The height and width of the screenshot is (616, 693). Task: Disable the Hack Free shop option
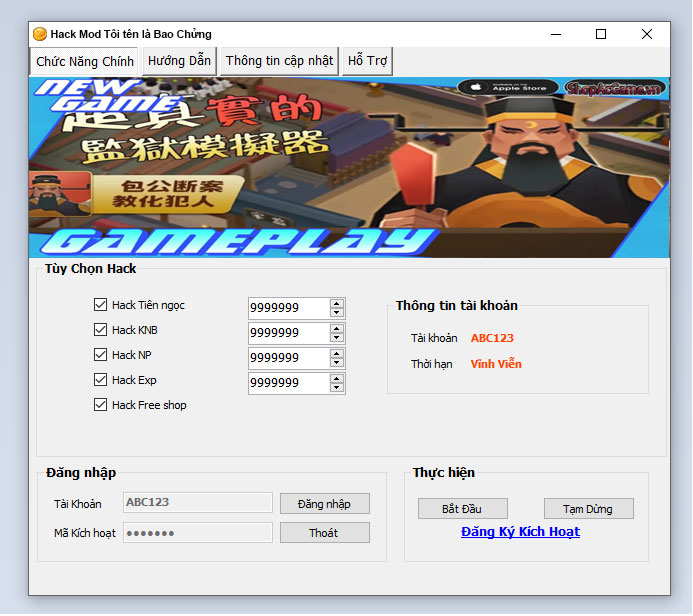click(100, 405)
